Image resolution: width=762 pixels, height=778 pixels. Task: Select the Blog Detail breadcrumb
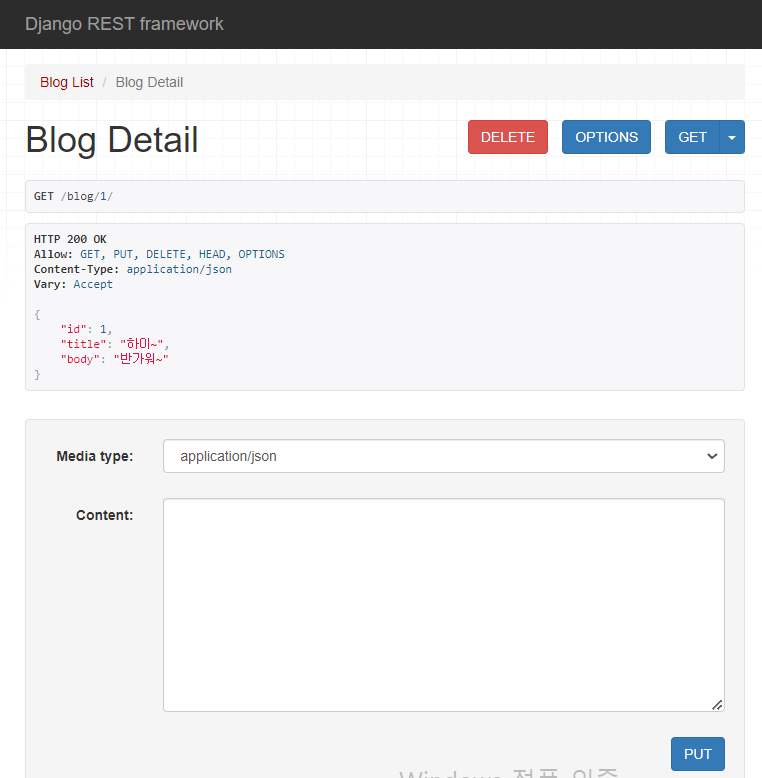coord(149,82)
